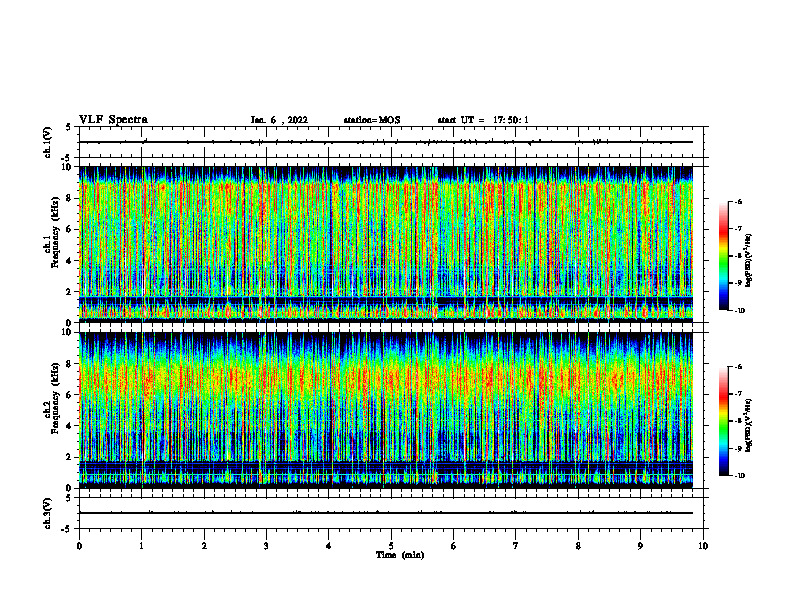Click time axis tick label "7"
This screenshot has width=792, height=612.
coord(516,546)
